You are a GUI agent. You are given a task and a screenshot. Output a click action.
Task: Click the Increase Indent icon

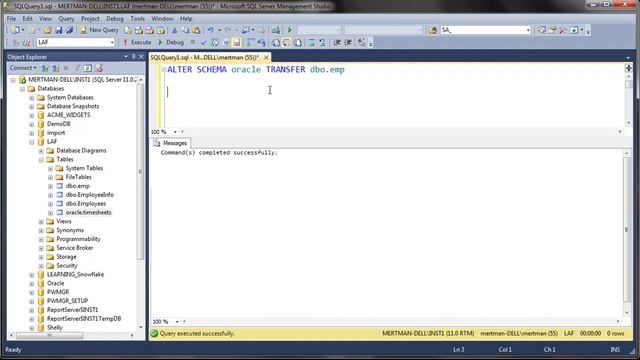tap(349, 42)
